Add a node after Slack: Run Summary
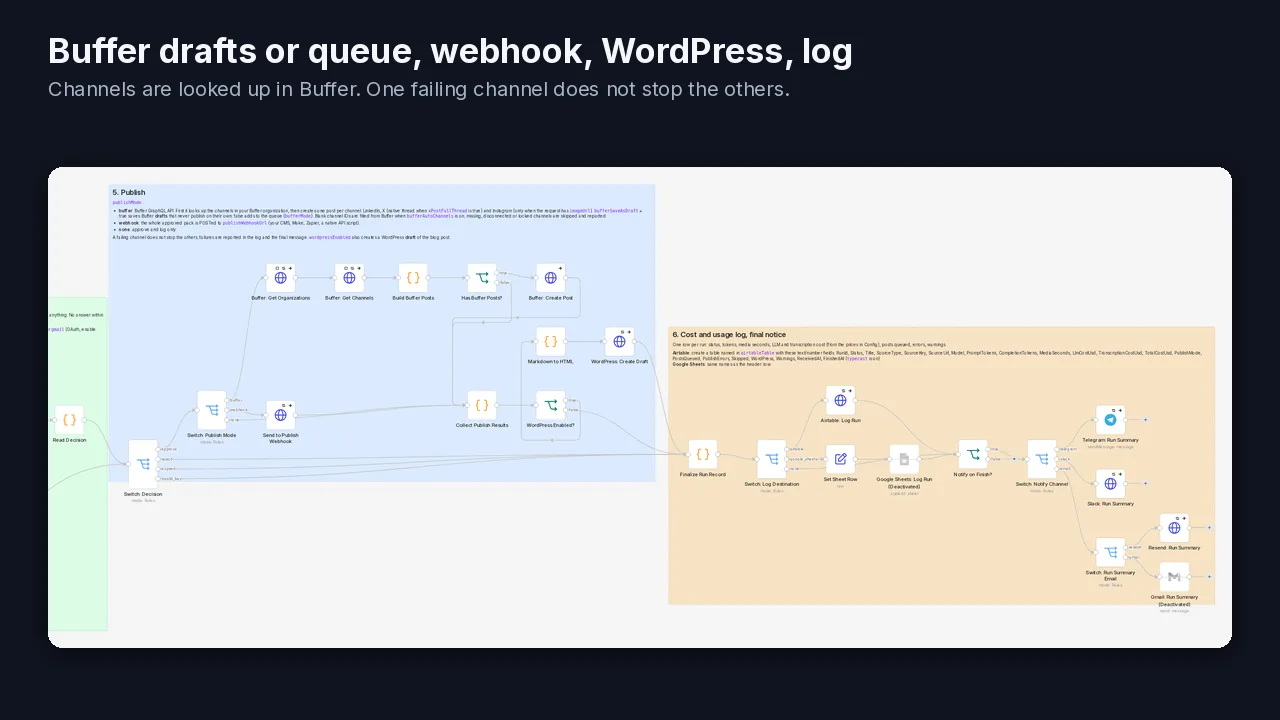This screenshot has height=720, width=1280. tap(1146, 484)
